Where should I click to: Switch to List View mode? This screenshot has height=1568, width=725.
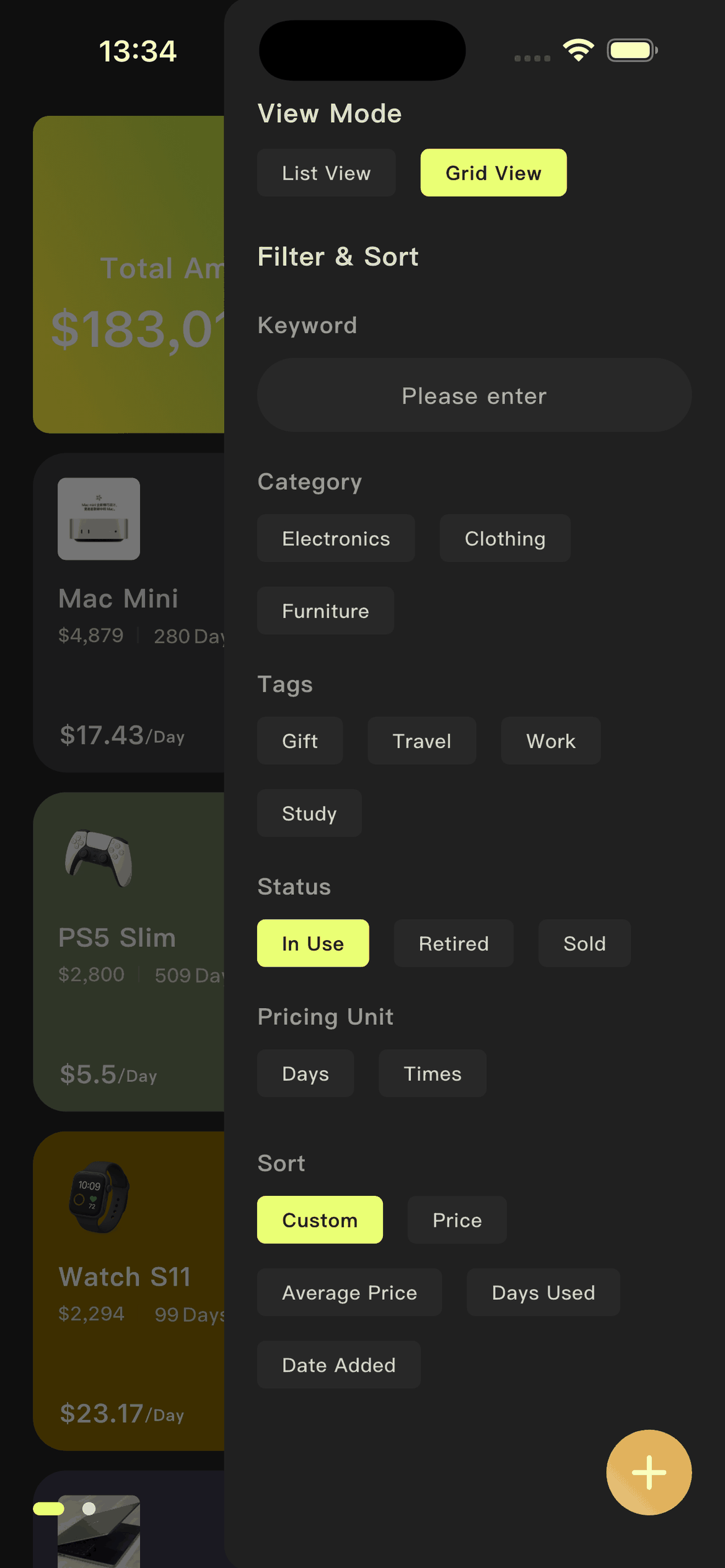[x=327, y=173]
